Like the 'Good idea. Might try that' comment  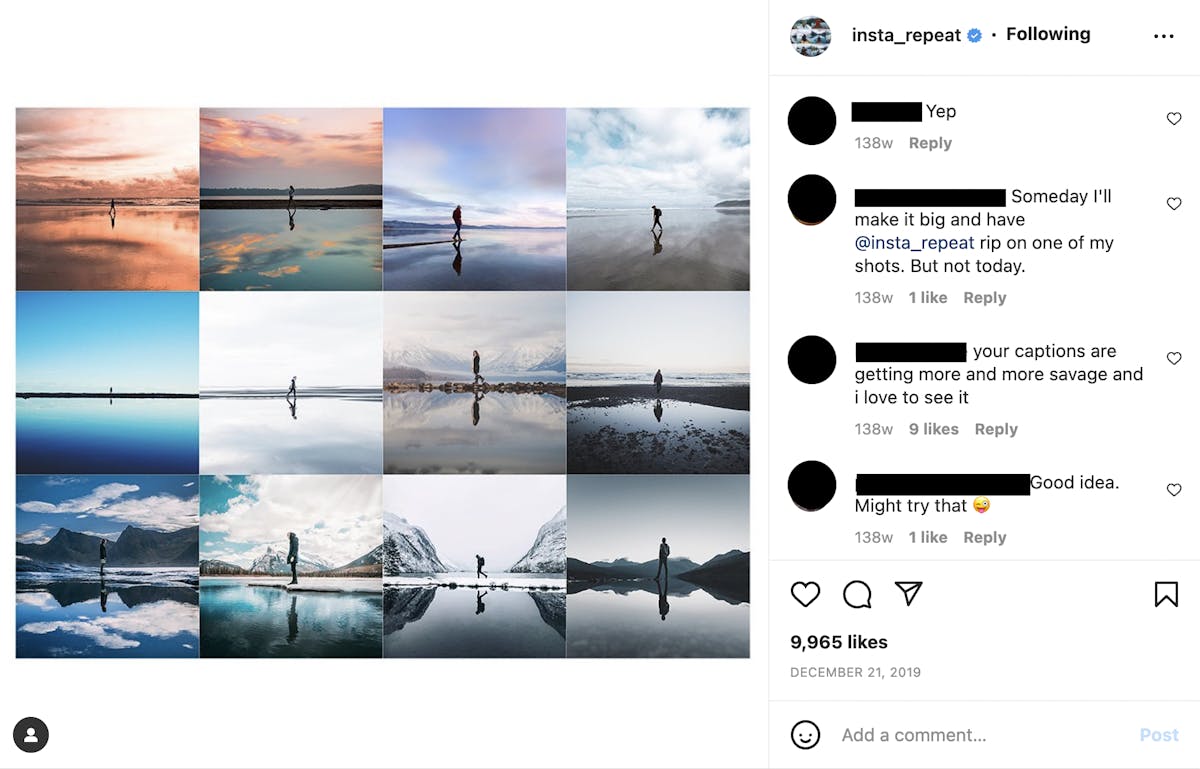(1173, 489)
